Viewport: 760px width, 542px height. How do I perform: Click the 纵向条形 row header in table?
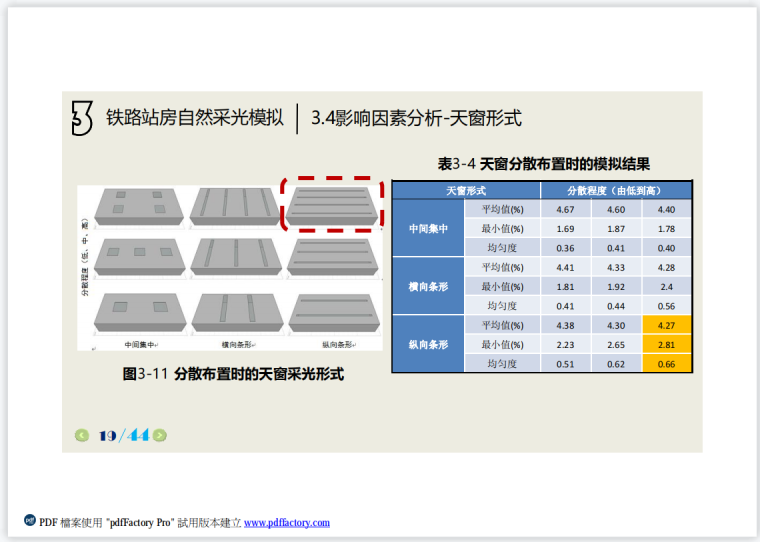click(x=428, y=345)
